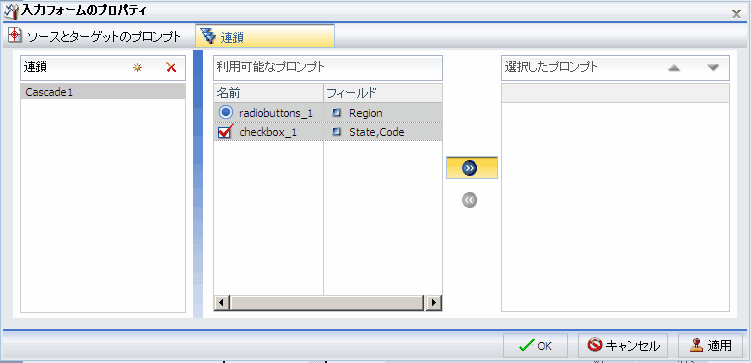Image resolution: width=751 pixels, height=363 pixels.
Task: Select Cascade1 in the cascade list
Action: pyautogui.click(x=103, y=92)
